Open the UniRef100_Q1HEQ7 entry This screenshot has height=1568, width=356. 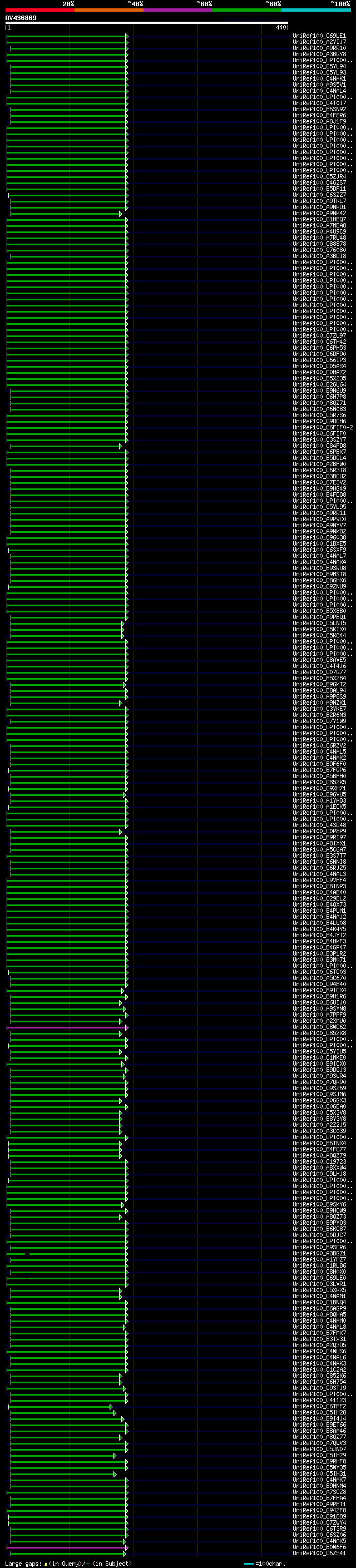[x=319, y=219]
